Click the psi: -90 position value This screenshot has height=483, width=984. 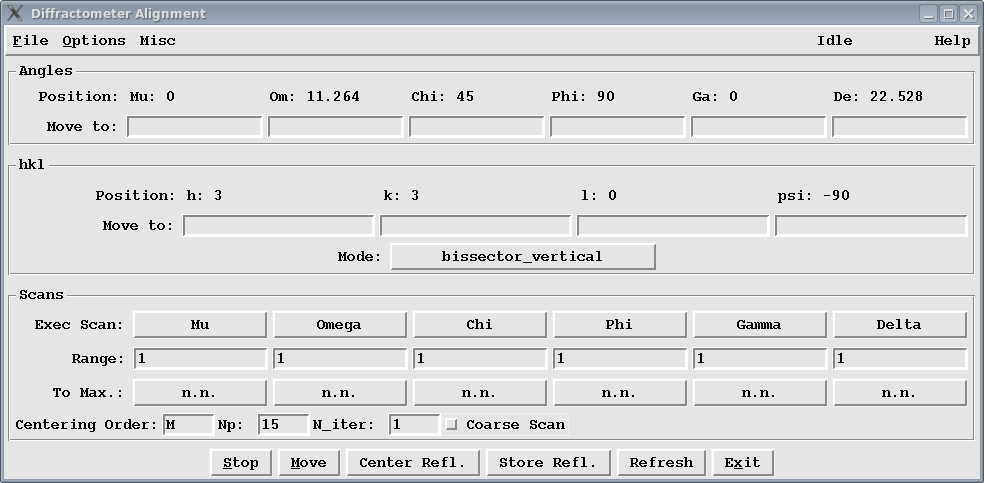(813, 196)
